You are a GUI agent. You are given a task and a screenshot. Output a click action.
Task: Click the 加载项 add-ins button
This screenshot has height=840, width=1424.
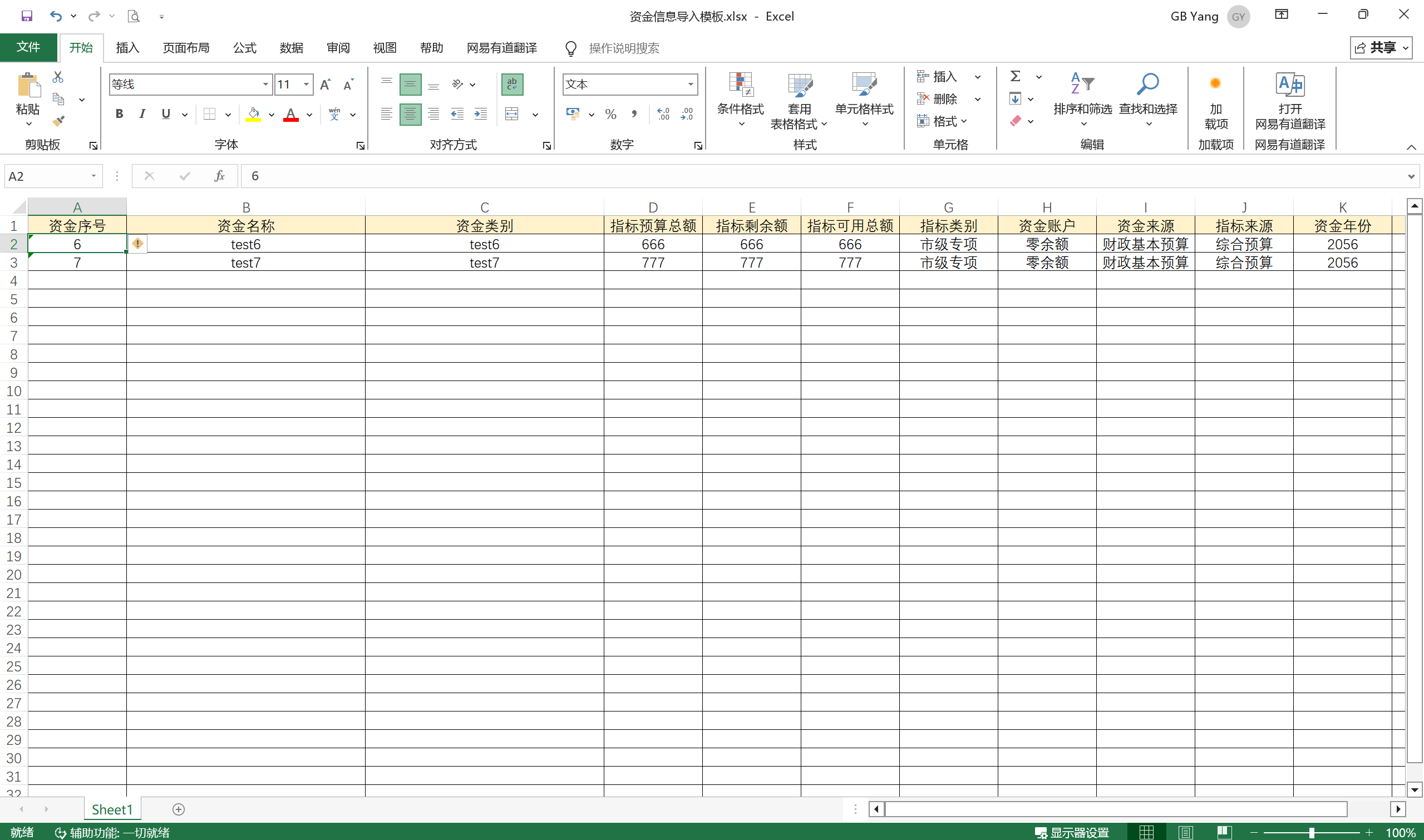(1216, 101)
